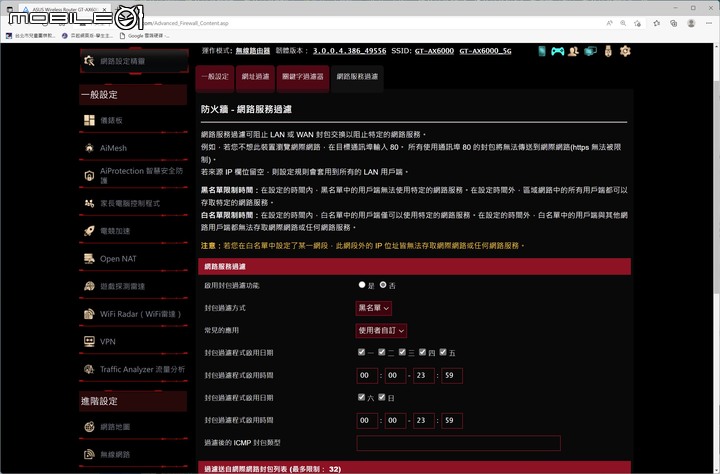Image resolution: width=720 pixels, height=474 pixels.
Task: Open 無線網路 wireless settings in sidebar
Action: tap(134, 454)
